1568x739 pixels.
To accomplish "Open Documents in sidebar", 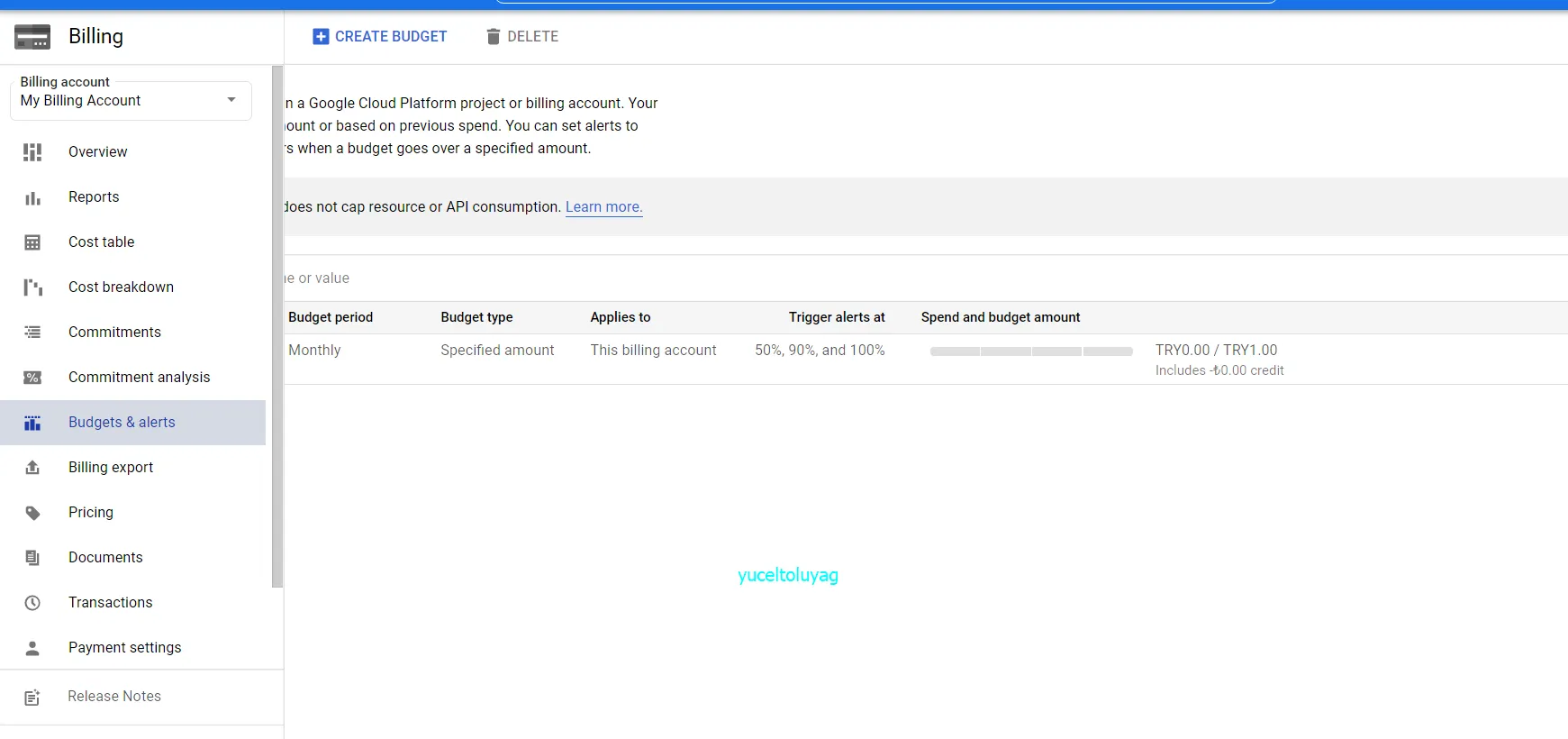I will coord(132,558).
